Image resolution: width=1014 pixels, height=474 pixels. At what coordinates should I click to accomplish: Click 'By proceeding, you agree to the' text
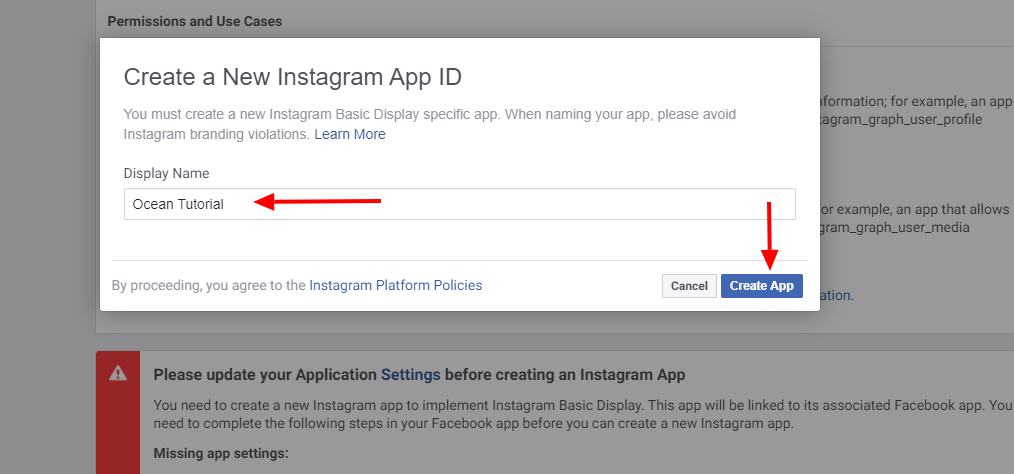point(209,285)
